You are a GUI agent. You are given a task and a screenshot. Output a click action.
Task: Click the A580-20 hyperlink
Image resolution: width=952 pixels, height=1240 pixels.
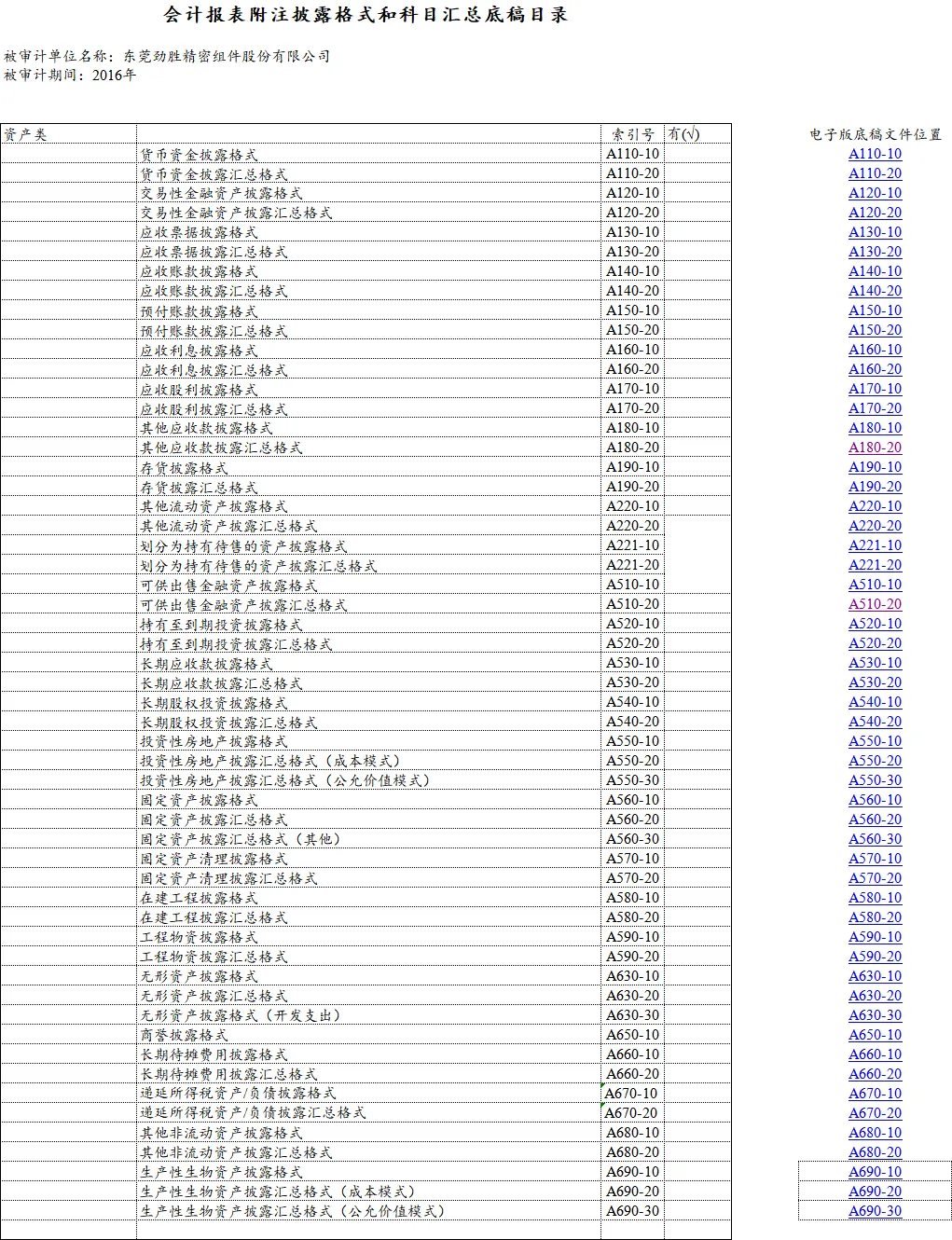(875, 917)
